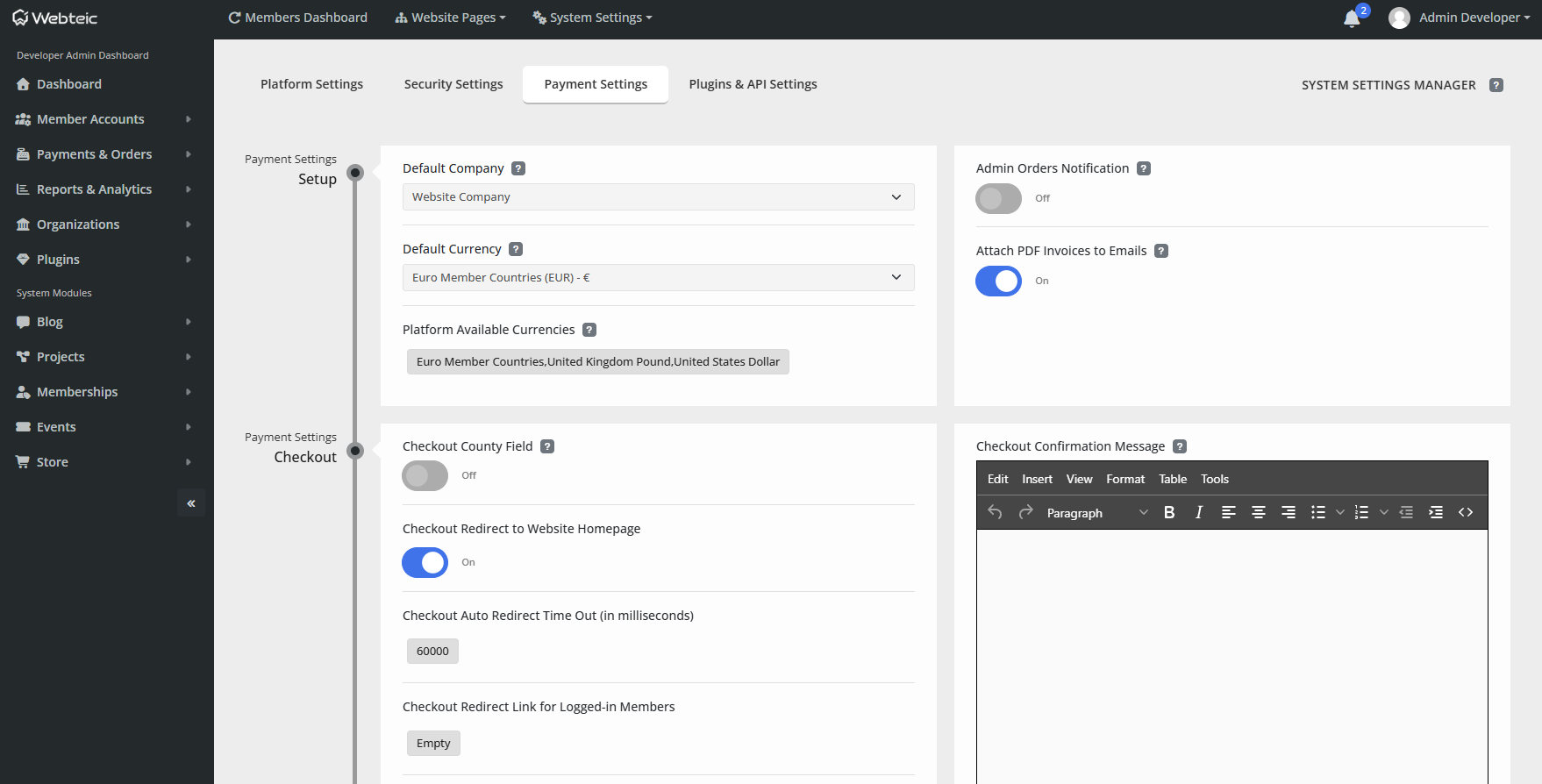The height and width of the screenshot is (784, 1542).
Task: Align editor text to the right
Action: (x=1289, y=512)
